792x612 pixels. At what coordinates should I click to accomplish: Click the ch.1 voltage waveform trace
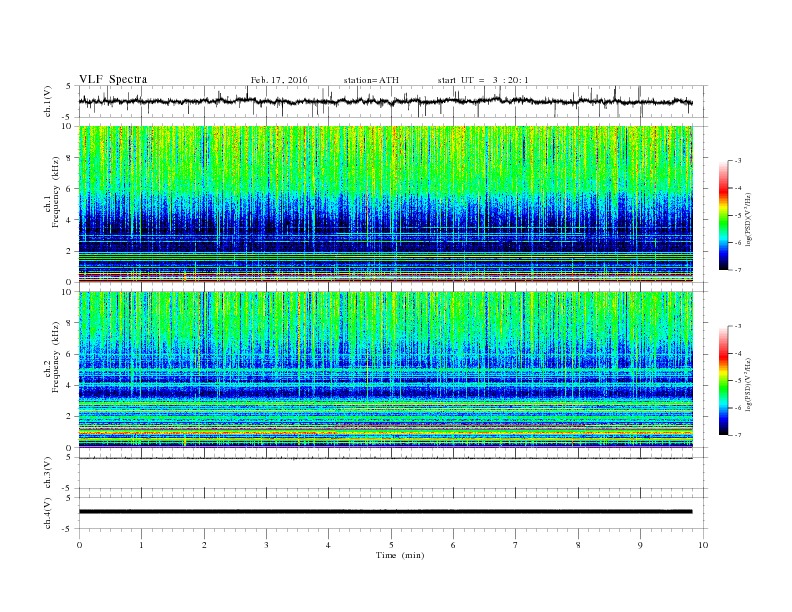pyautogui.click(x=385, y=101)
